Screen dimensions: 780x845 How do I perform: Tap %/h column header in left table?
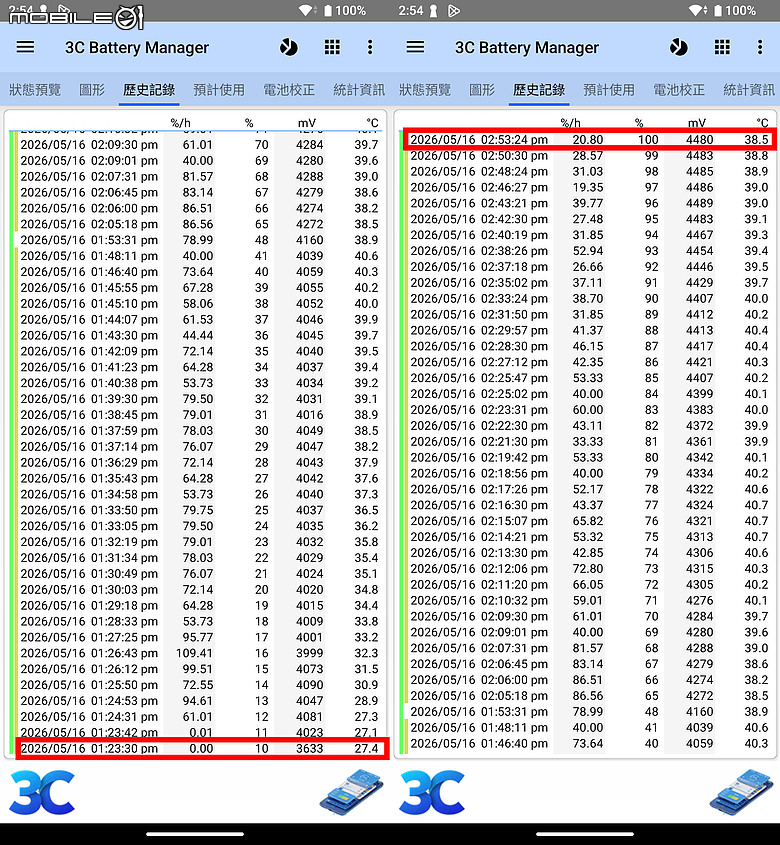pyautogui.click(x=181, y=123)
